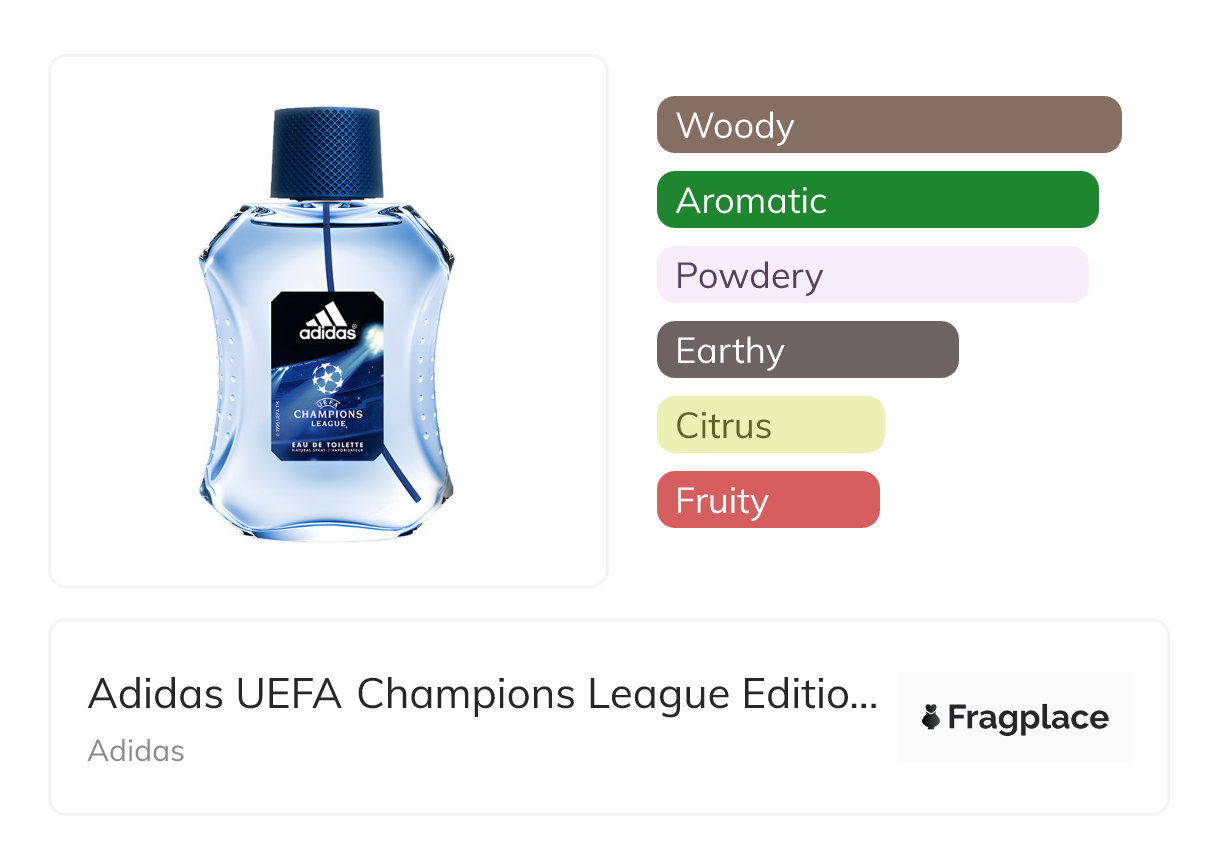Screen dimensions: 1218x864
Task: Select the red Fruity accord bar
Action: 767,500
